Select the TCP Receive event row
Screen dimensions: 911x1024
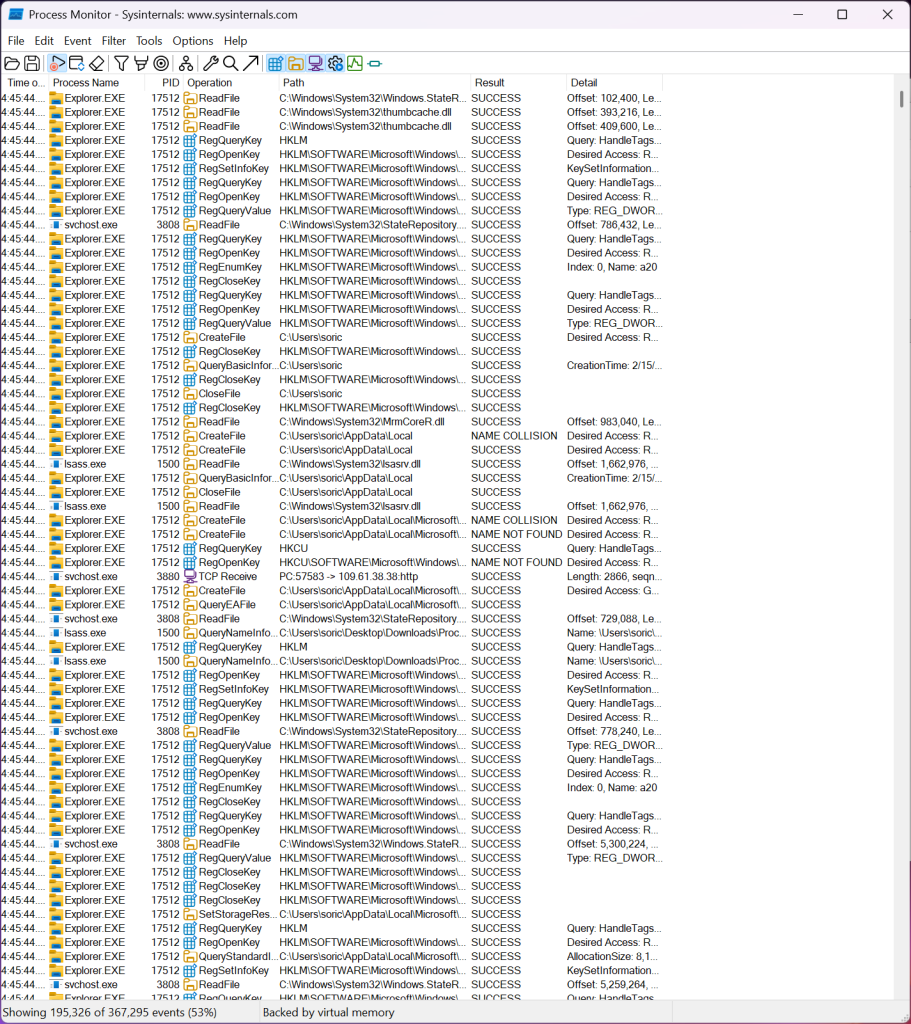[332, 577]
